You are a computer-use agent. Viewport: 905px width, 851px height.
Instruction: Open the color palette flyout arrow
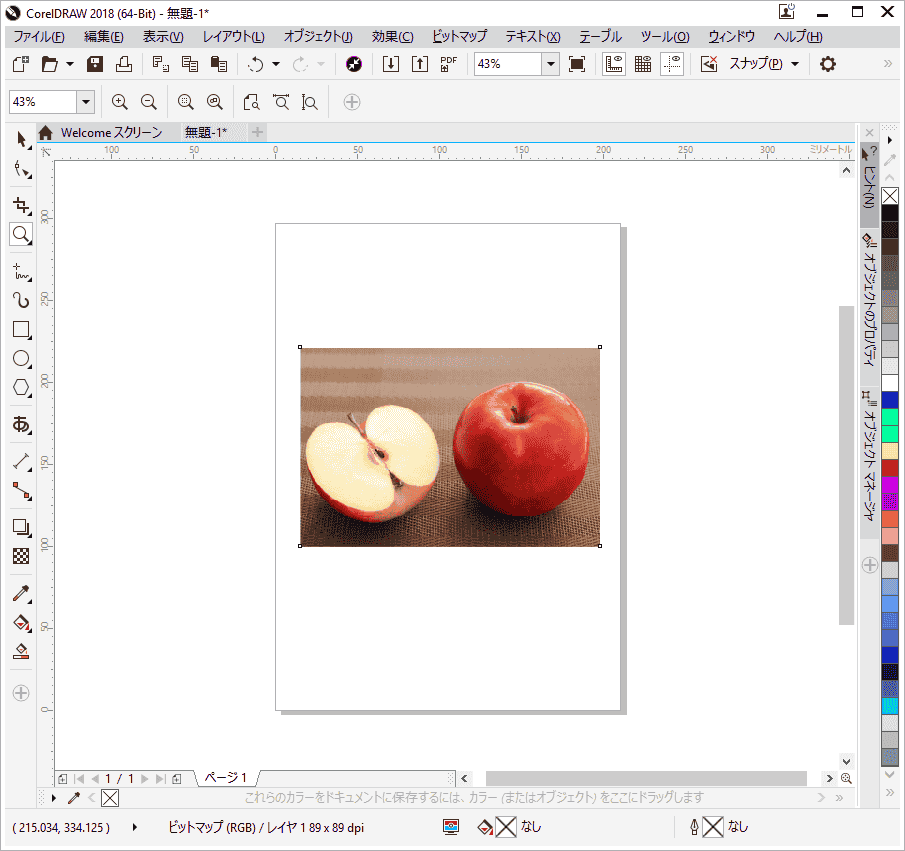tap(889, 140)
